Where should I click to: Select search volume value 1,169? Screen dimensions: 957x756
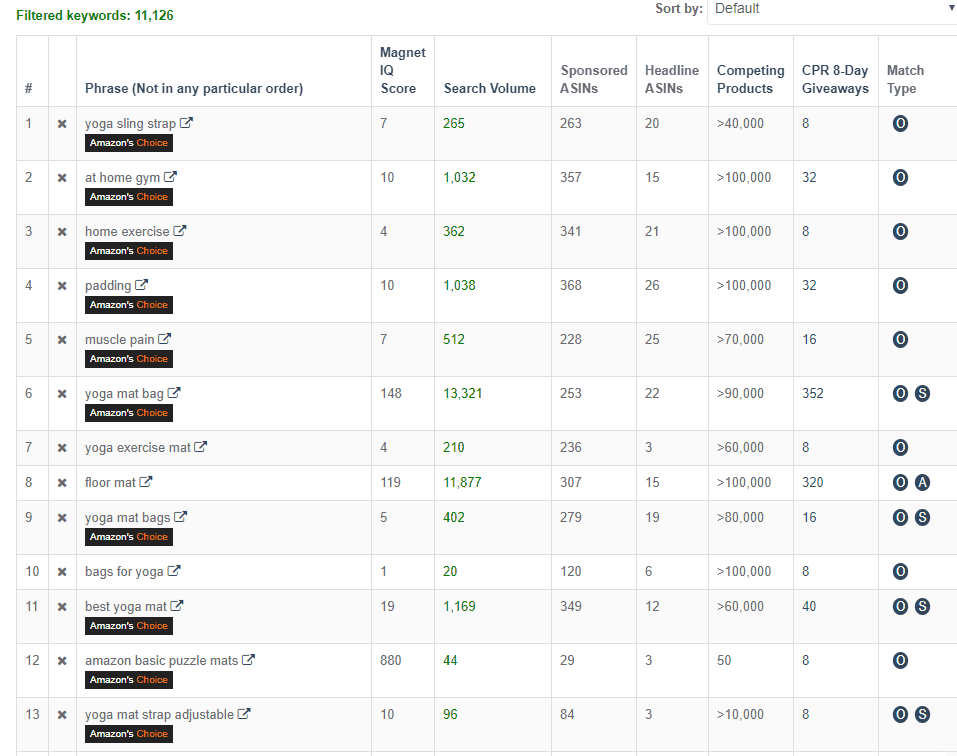459,607
